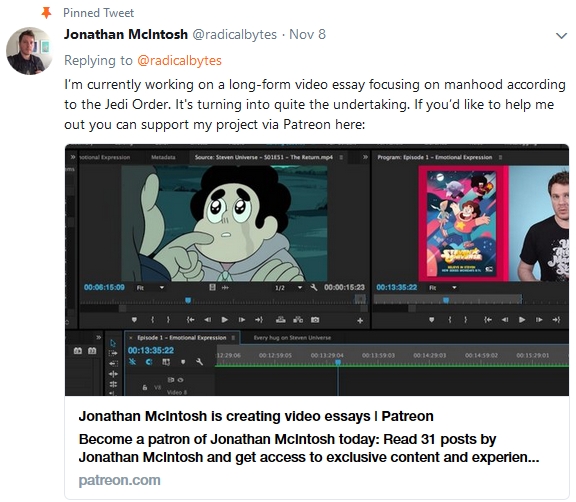Open the orange @radicalbytes reply mention
The image size is (576, 502).
tap(179, 60)
